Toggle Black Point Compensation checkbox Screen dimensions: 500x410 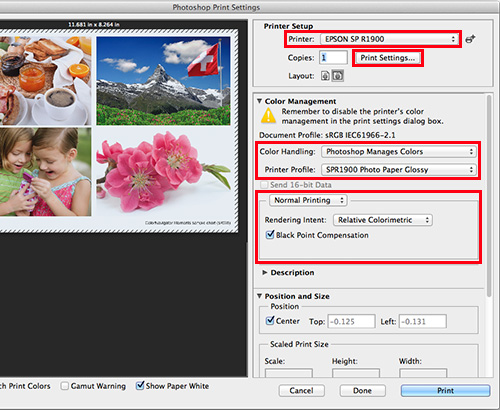coord(270,235)
